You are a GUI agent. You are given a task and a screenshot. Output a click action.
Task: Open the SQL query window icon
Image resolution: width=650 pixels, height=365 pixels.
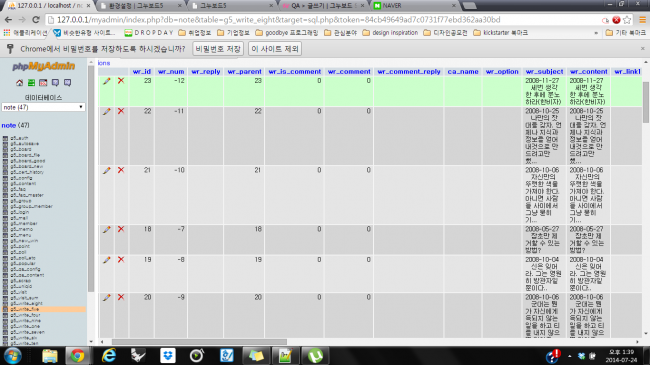pos(43,83)
